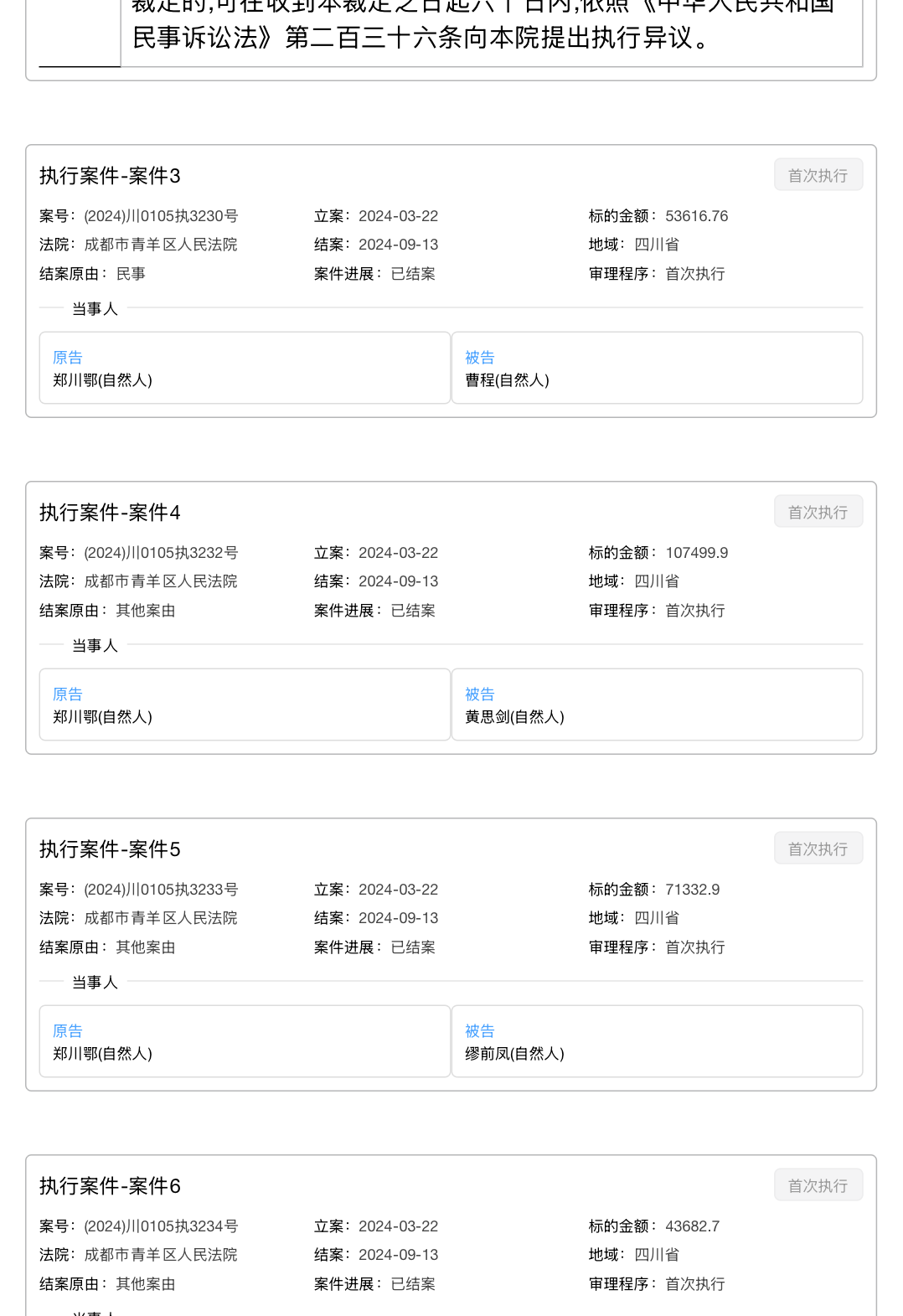Click the 执行案件-案件3 title
The width and height of the screenshot is (903, 1316).
110,176
